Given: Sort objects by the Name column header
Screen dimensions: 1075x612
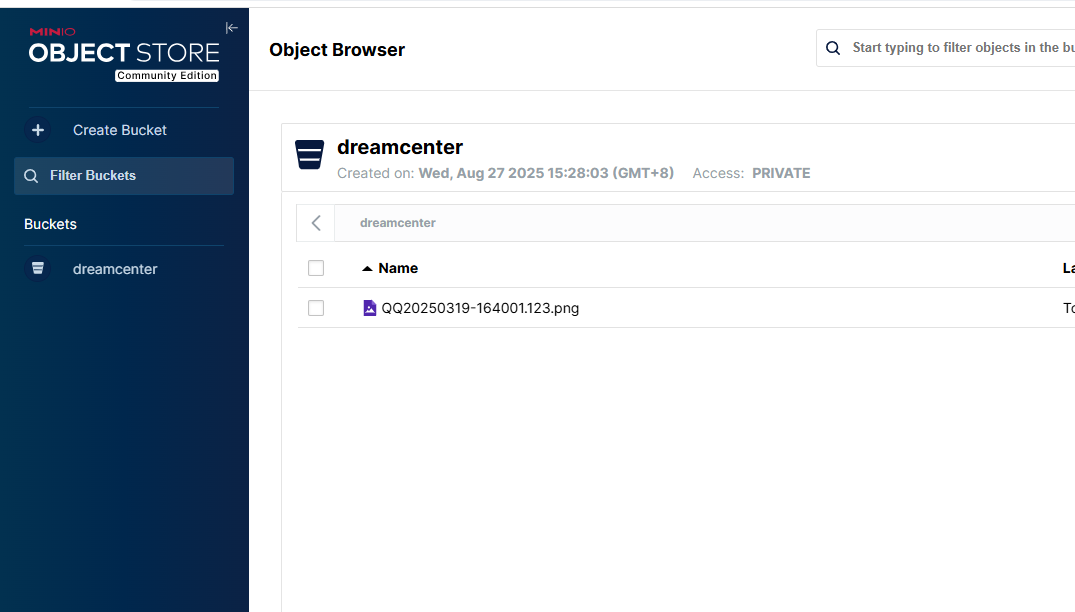Looking at the screenshot, I should (398, 268).
